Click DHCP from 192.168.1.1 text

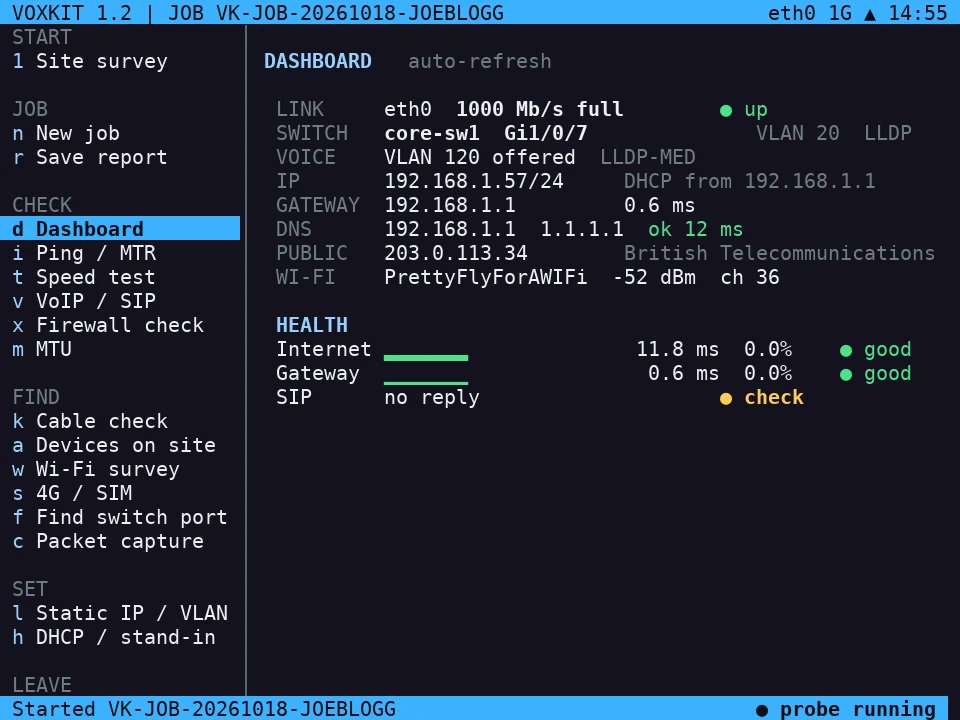pos(750,181)
